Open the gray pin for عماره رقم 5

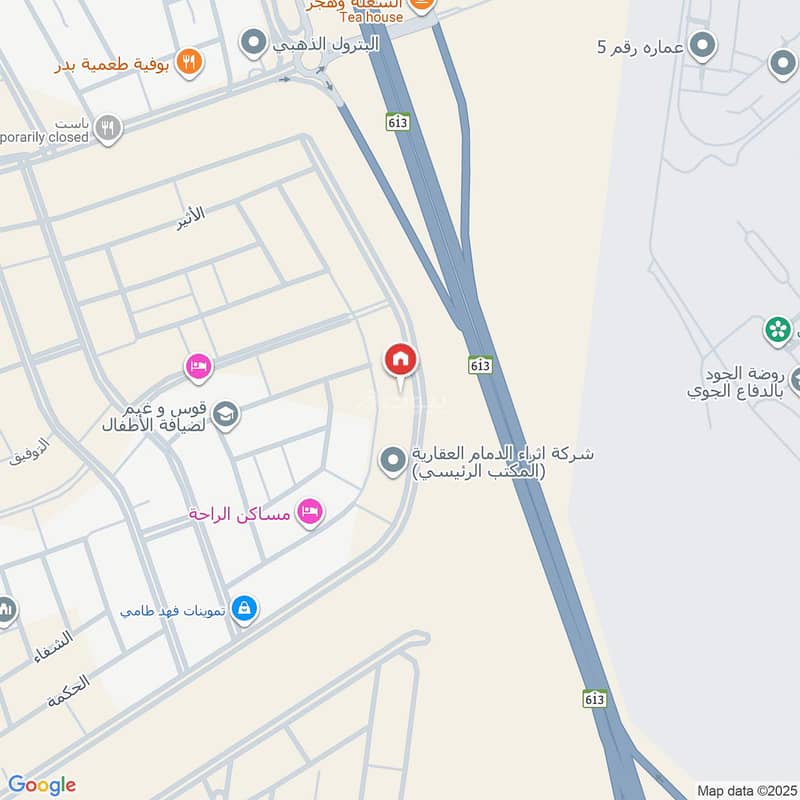tap(703, 46)
